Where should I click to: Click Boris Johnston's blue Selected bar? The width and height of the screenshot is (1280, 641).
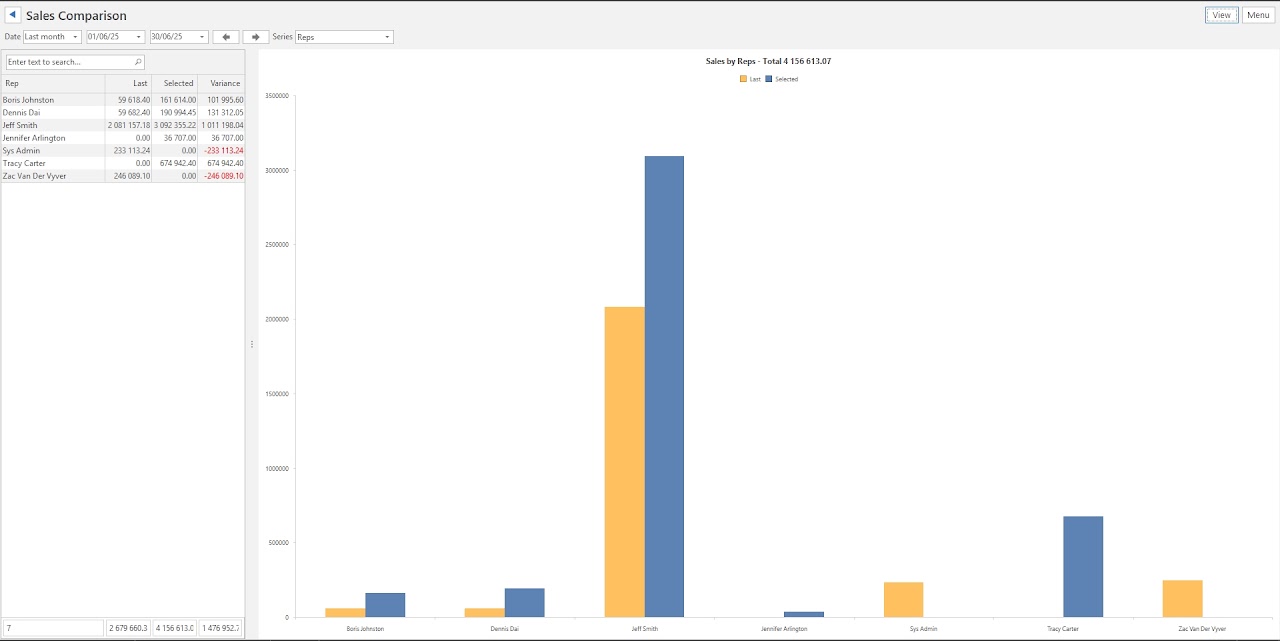coord(385,605)
